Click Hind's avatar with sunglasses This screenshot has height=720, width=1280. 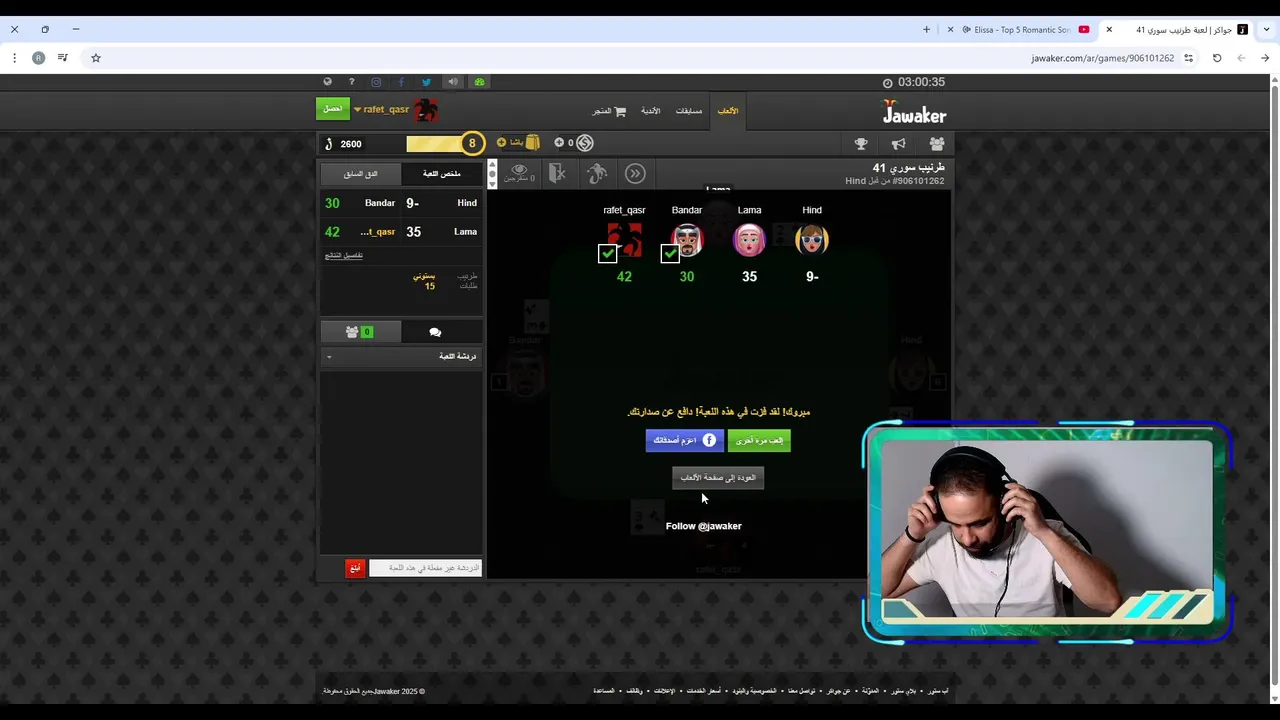(812, 240)
